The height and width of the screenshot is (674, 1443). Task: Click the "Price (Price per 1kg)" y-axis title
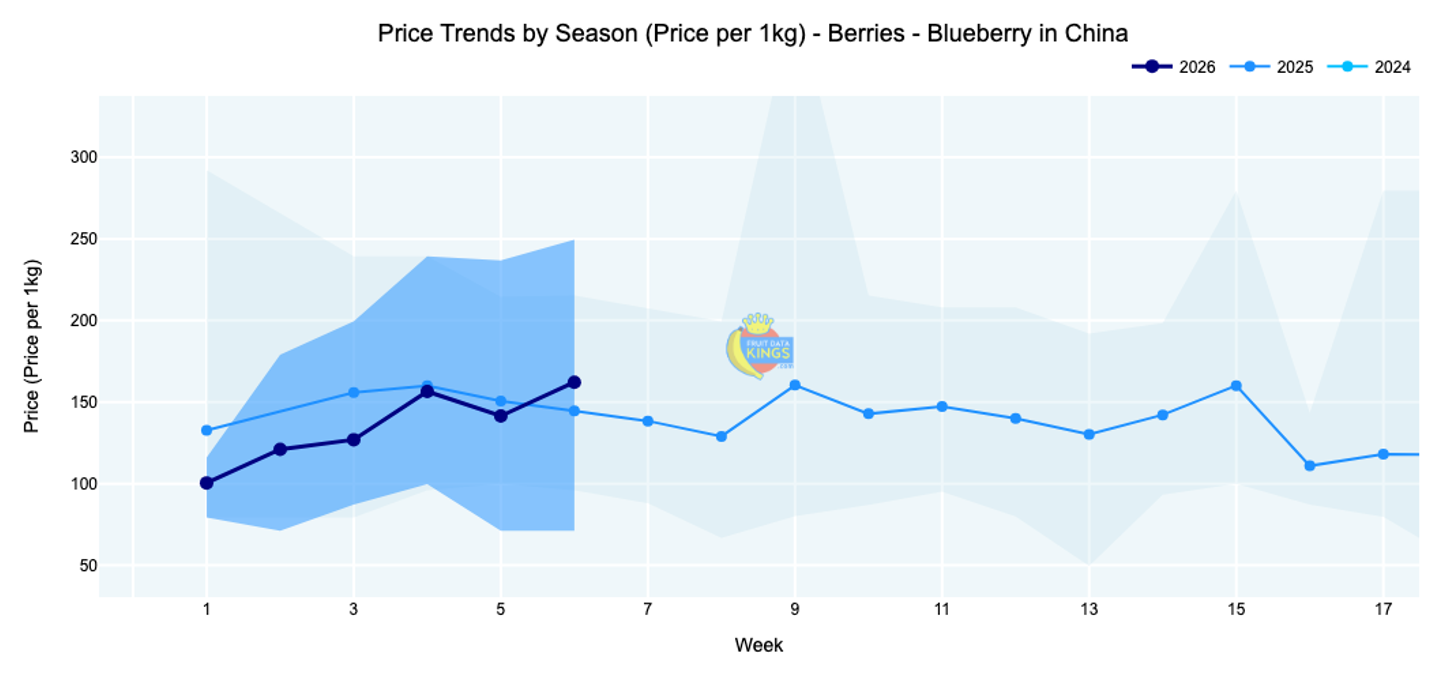[32, 346]
